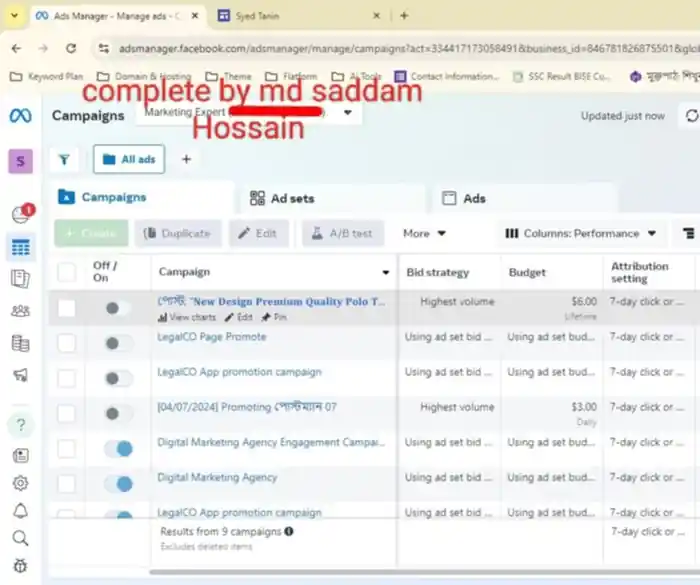Select the All ads view tab
The image size is (700, 585).
coord(129,159)
